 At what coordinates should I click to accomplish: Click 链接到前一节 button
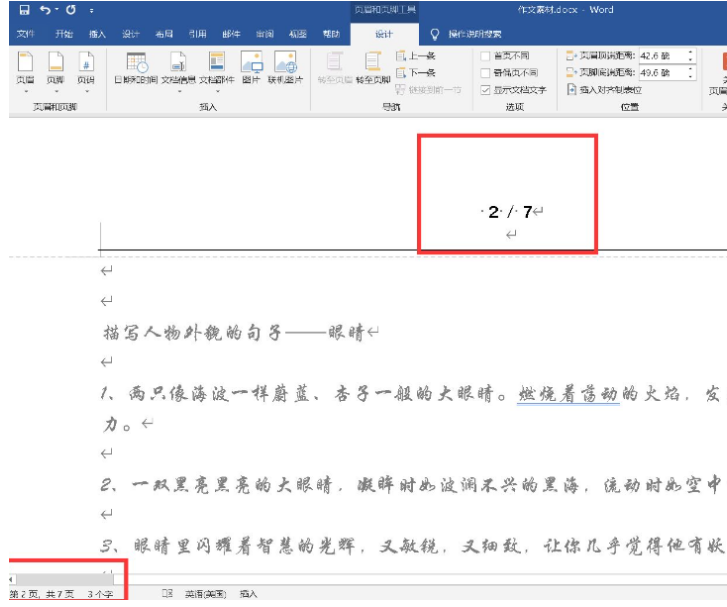pos(428,89)
